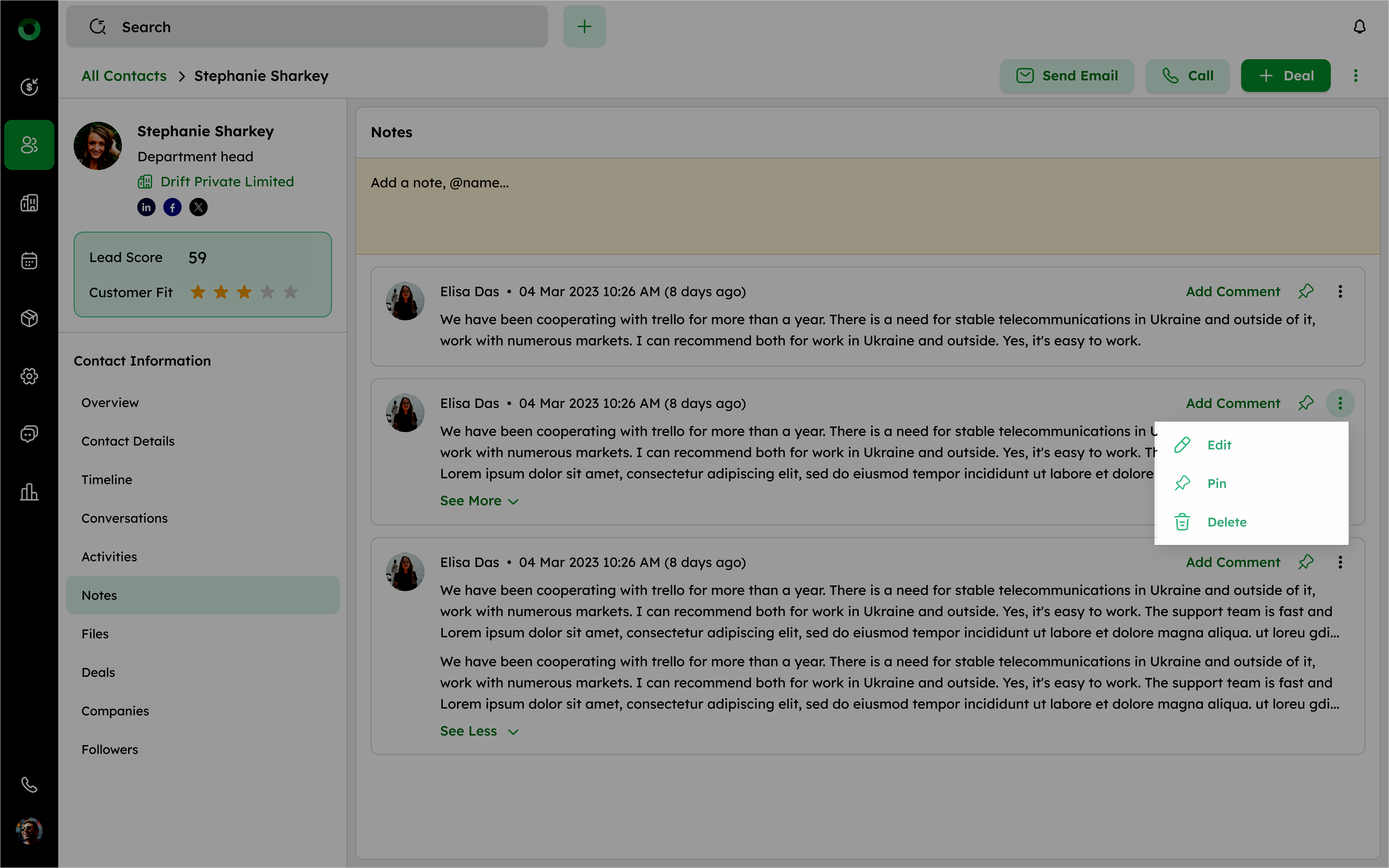1389x868 pixels.
Task: Click the Send Email button
Action: 1067,76
